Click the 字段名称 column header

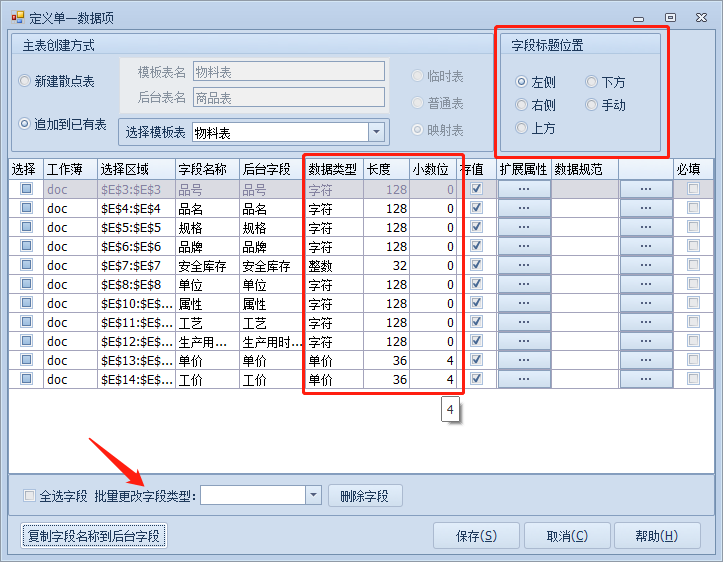(206, 169)
